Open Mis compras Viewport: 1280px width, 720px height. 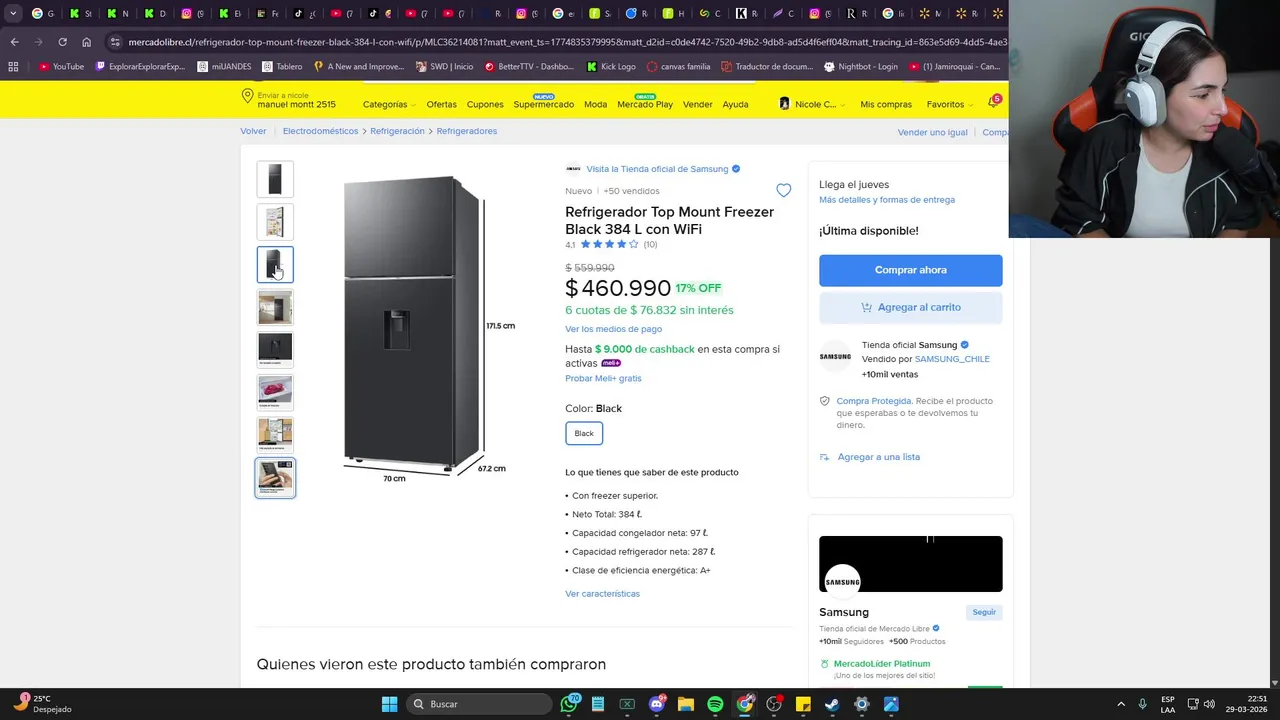pos(886,104)
